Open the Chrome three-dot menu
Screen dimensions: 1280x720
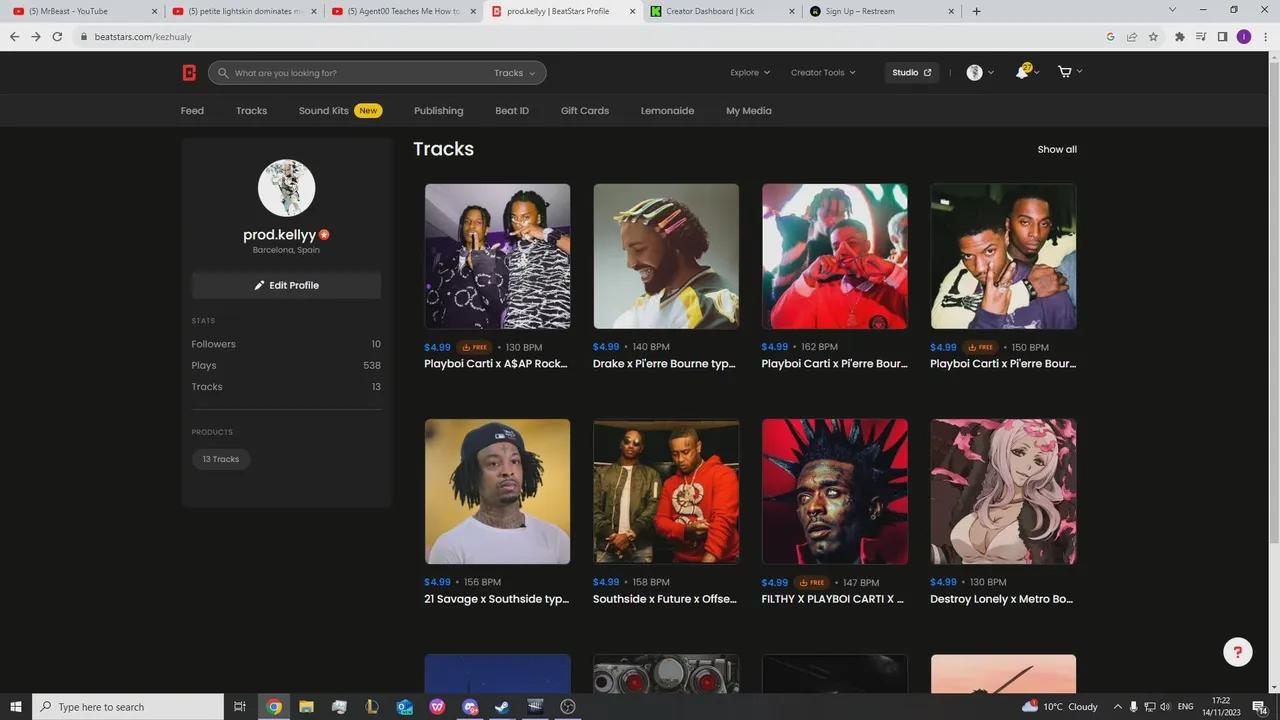coord(1265,37)
